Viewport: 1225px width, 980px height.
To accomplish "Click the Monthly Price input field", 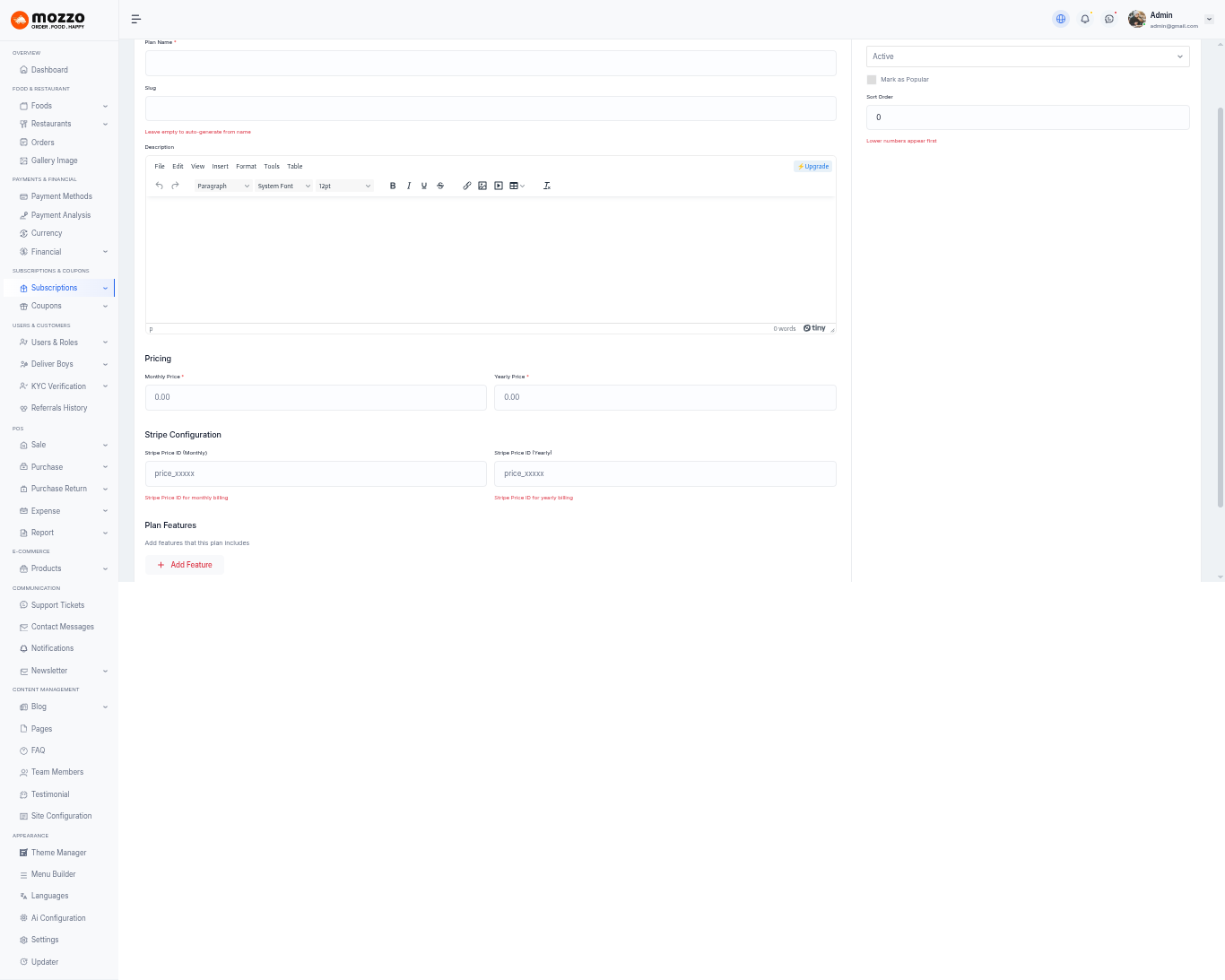I will tap(316, 397).
